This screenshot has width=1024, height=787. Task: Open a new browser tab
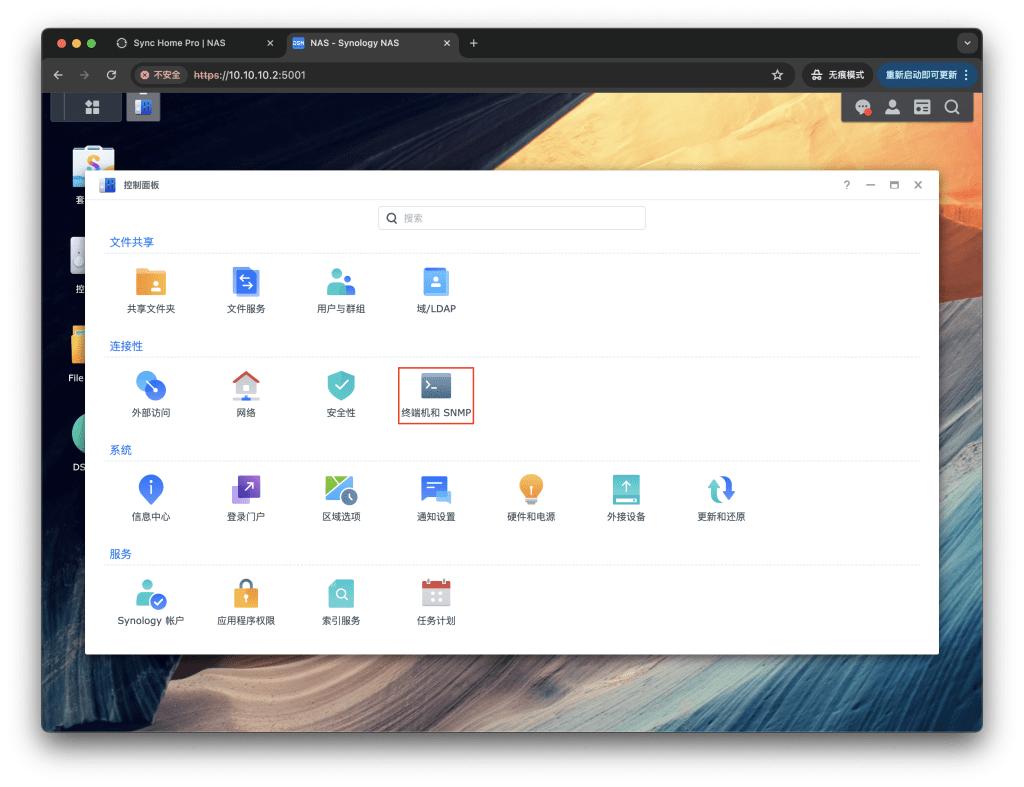click(x=473, y=43)
